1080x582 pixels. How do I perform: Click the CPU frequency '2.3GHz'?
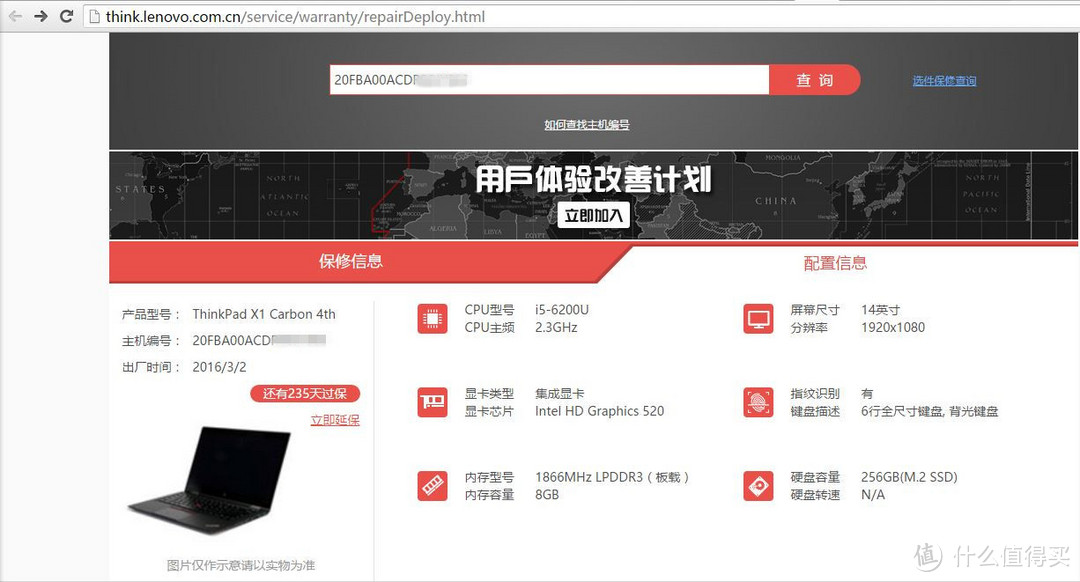(556, 327)
